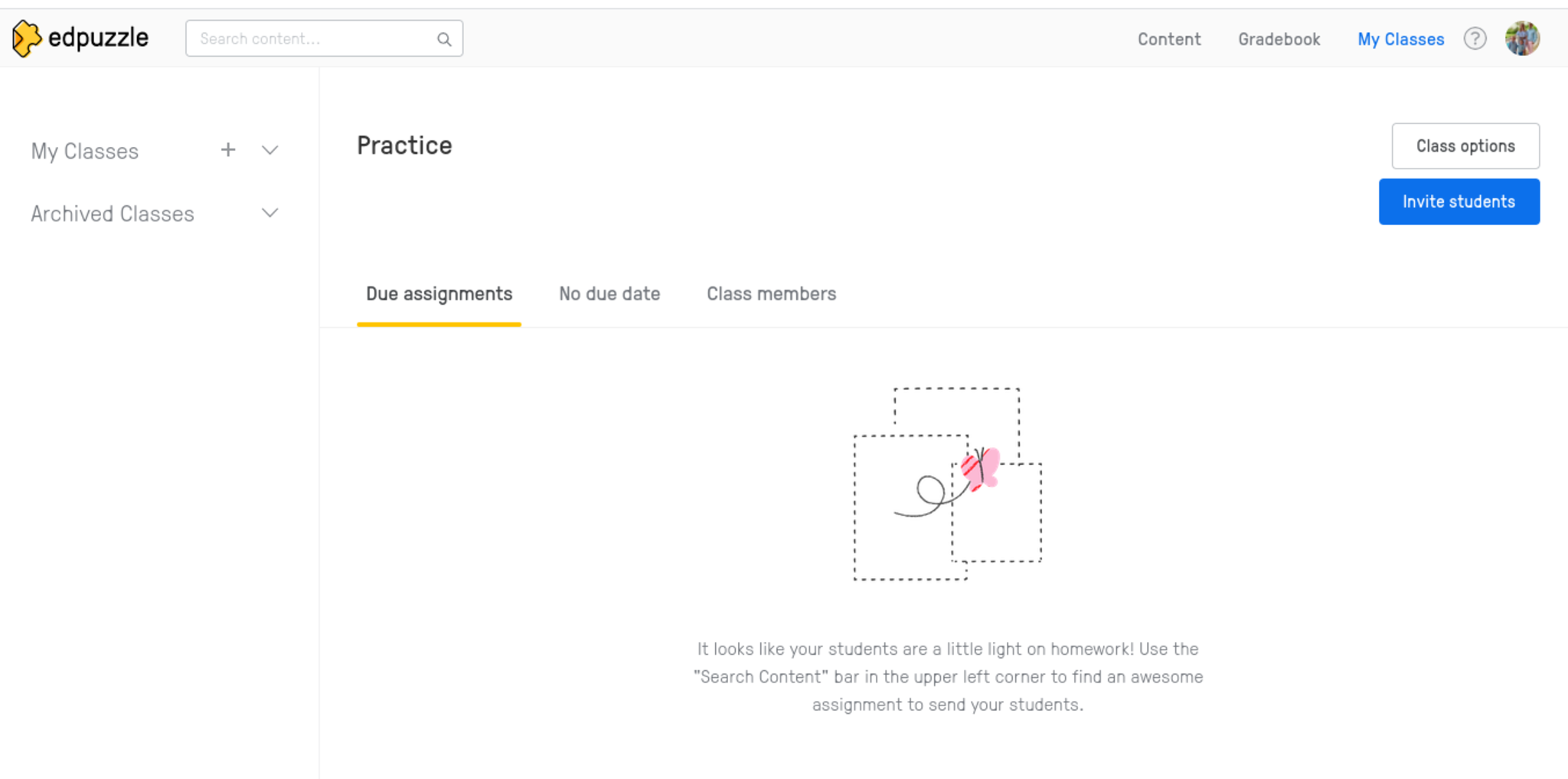
Task: Click the Edpuzzle puzzle-piece logo icon
Action: [26, 38]
